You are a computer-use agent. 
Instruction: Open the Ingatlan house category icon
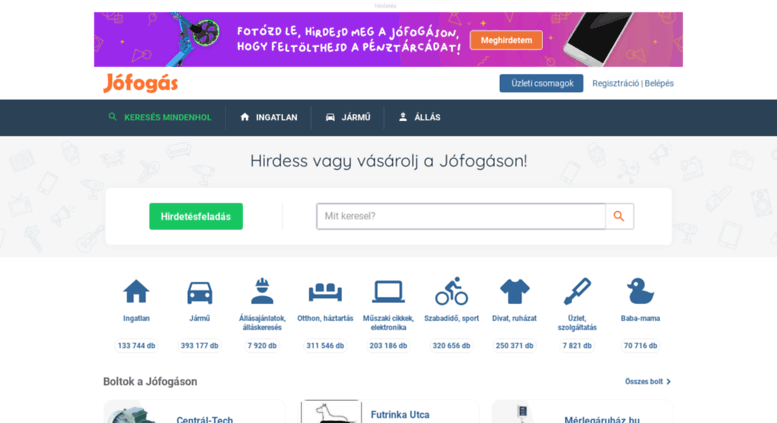pos(136,291)
